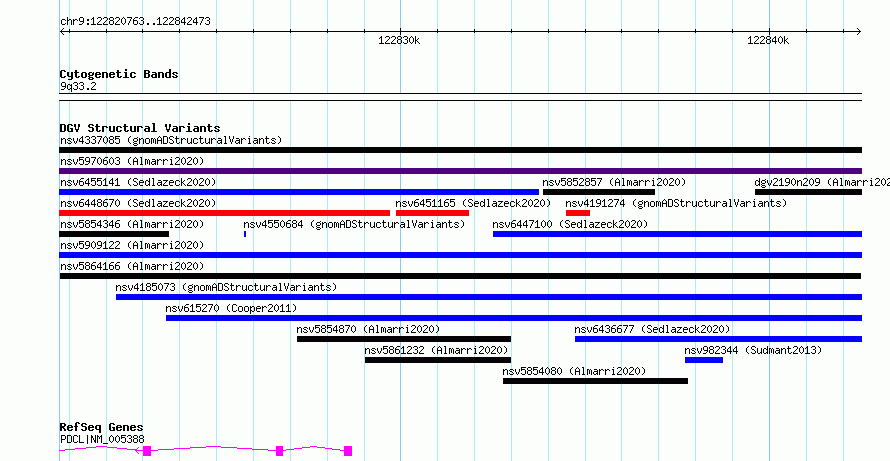Select the blue nsv4185073 variant bar
Screen dimensions: 890x461
pos(489,297)
